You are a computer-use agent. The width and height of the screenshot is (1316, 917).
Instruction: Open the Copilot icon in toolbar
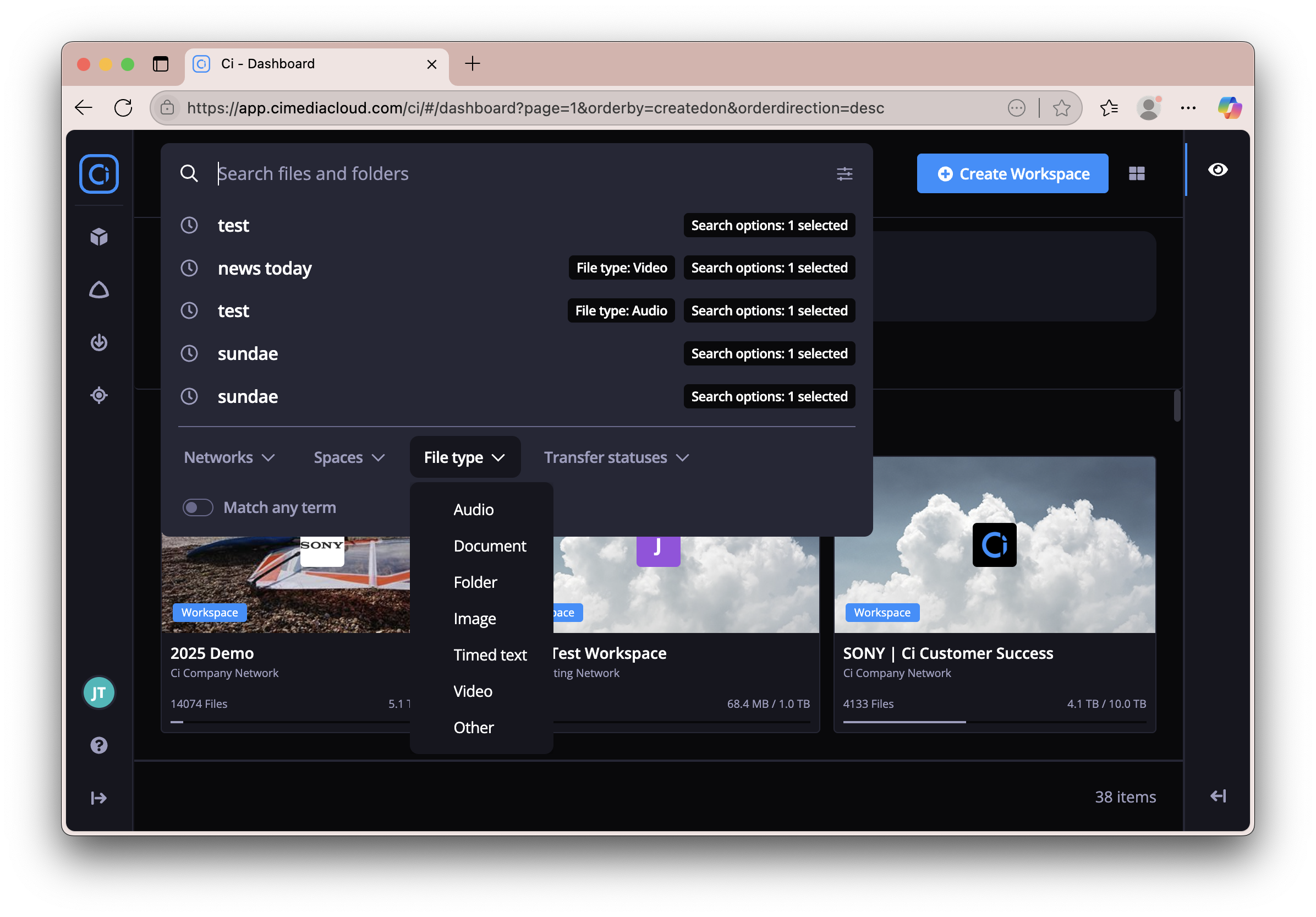coord(1230,108)
